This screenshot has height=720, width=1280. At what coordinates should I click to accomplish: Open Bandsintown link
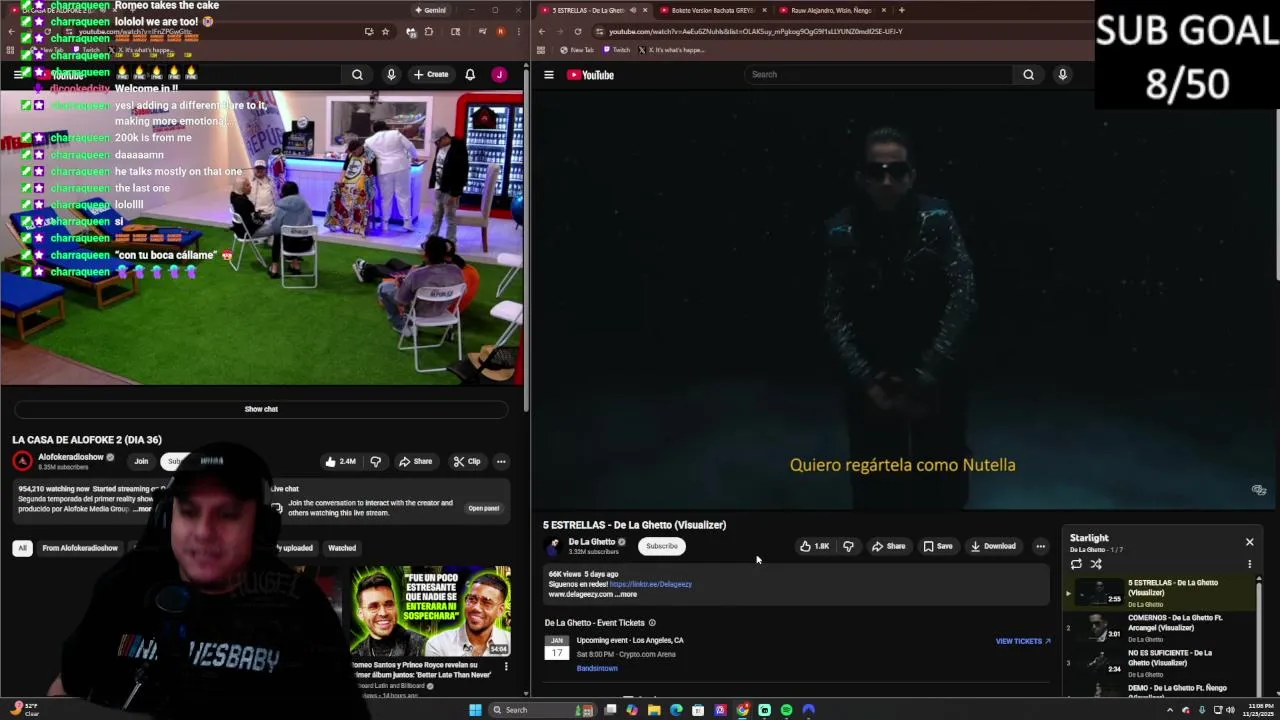[597, 668]
